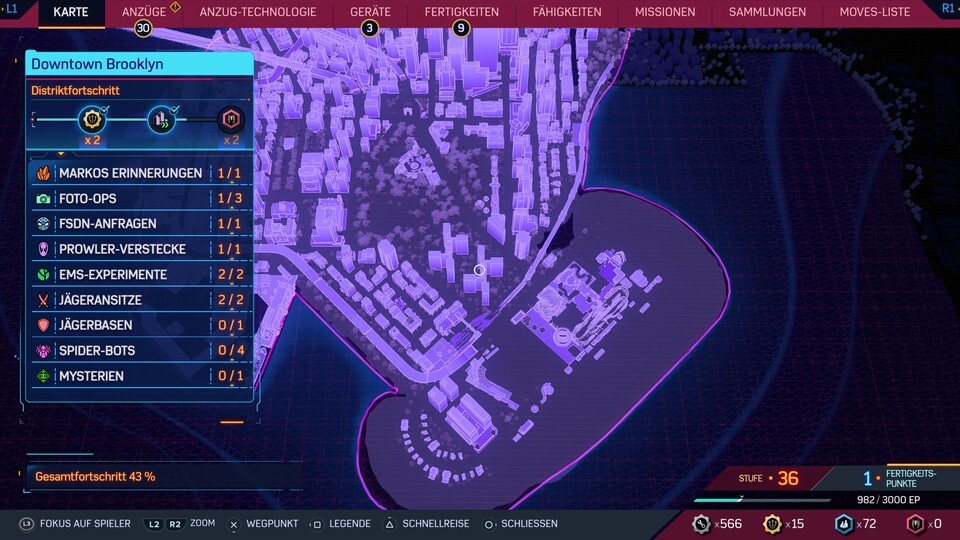Switch to the ANZÜGE tab
Screen dimensions: 960x540
coord(144,12)
